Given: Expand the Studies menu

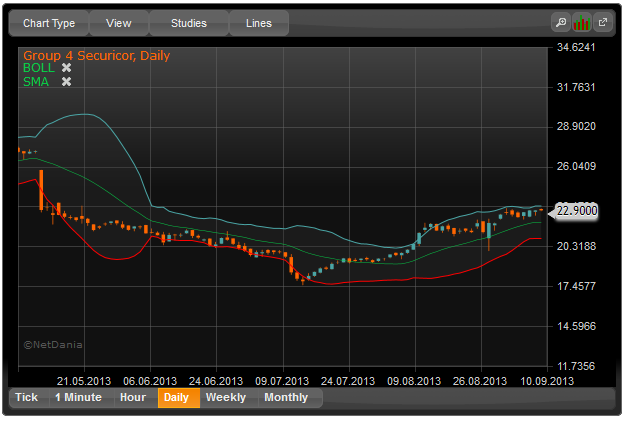Looking at the screenshot, I should click(x=189, y=23).
